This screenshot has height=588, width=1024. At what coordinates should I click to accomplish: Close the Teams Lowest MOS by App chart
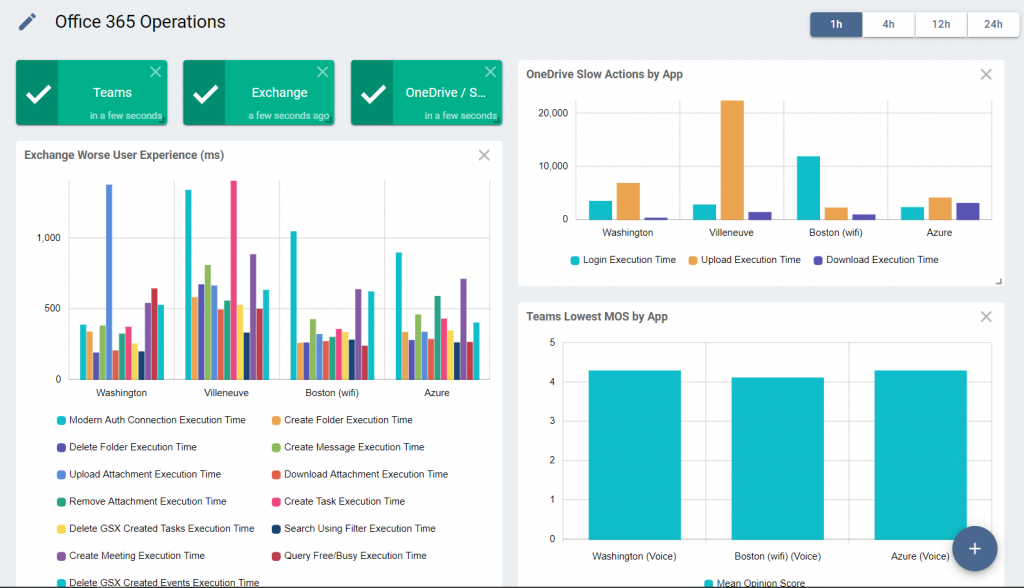(986, 317)
